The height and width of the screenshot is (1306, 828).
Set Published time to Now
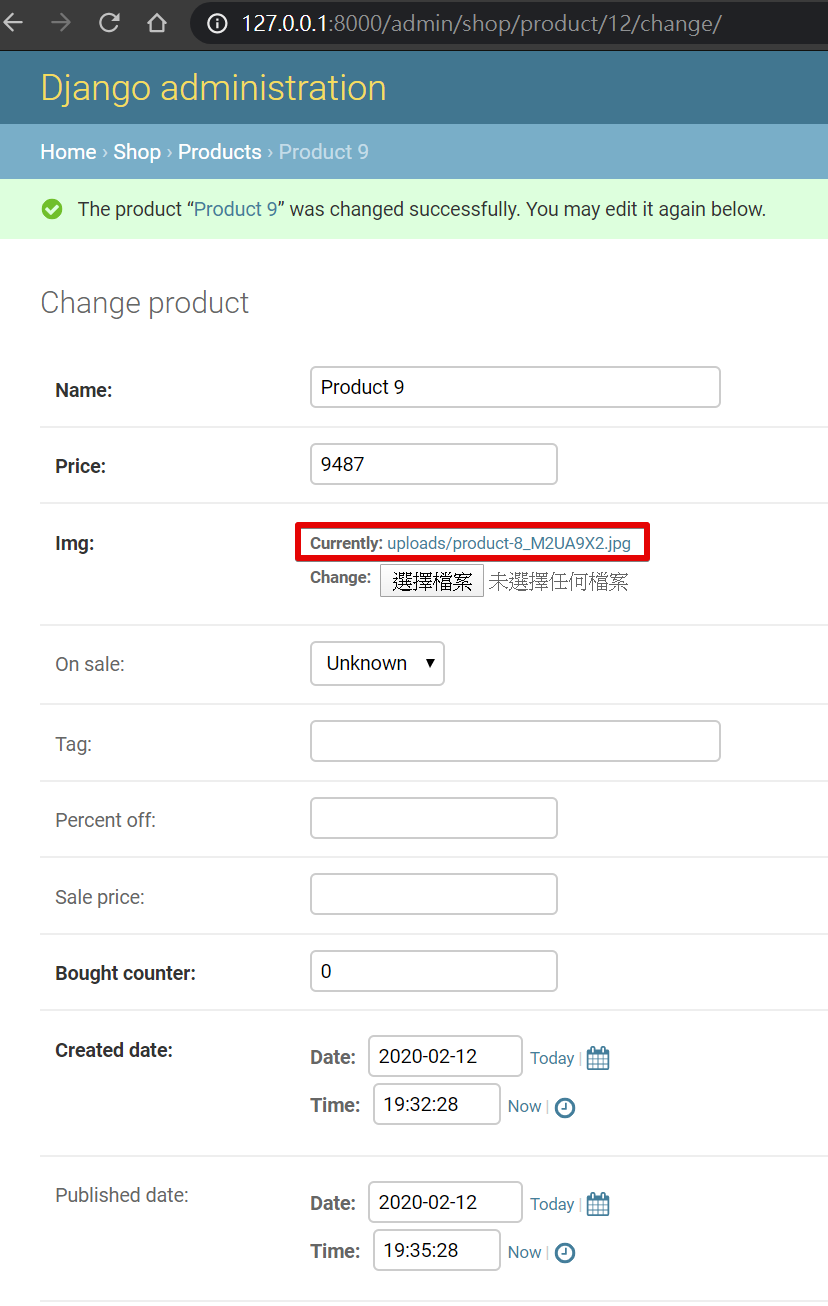(524, 1252)
